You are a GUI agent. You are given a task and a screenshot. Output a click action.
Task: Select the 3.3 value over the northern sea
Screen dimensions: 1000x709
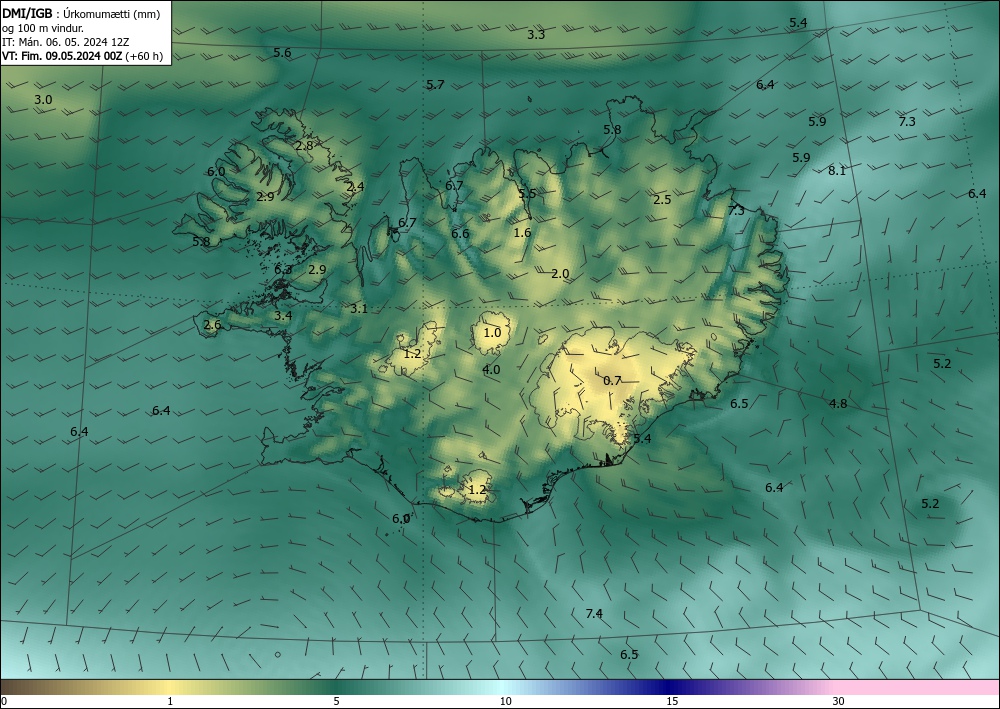[536, 34]
